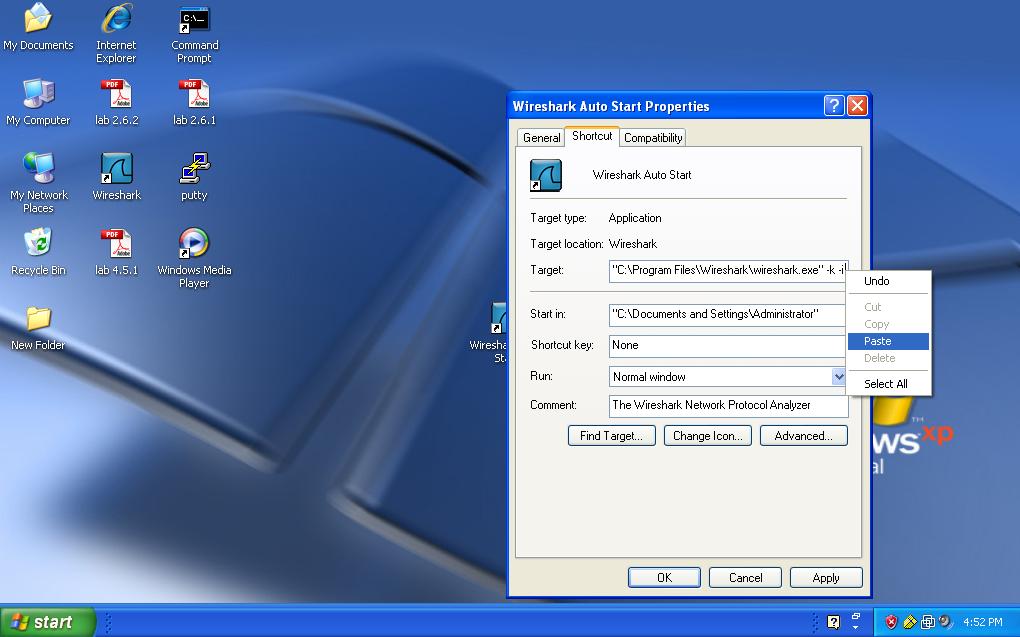This screenshot has height=637, width=1020.
Task: Click the overlapping squares tray icon
Action: [928, 622]
